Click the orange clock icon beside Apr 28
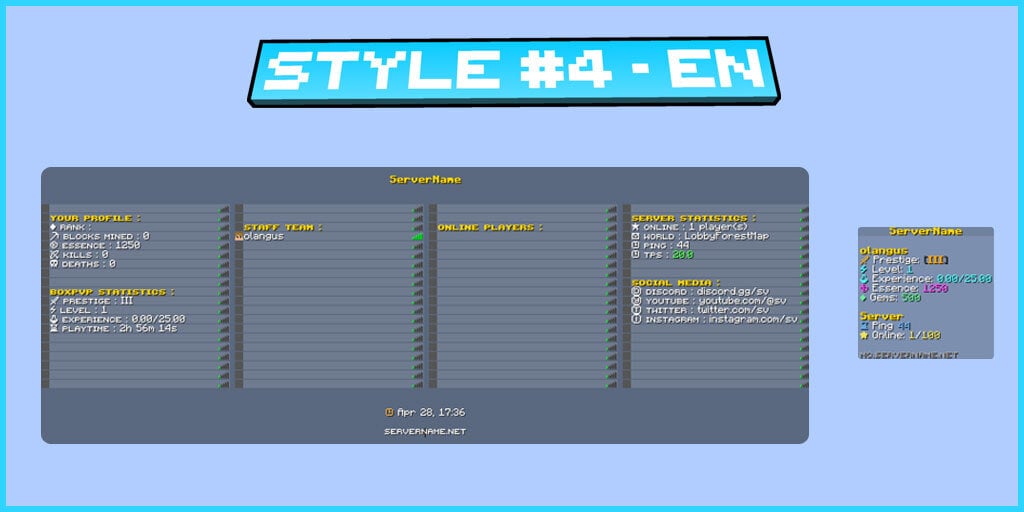Screen dimensions: 1024x512 click(389, 412)
